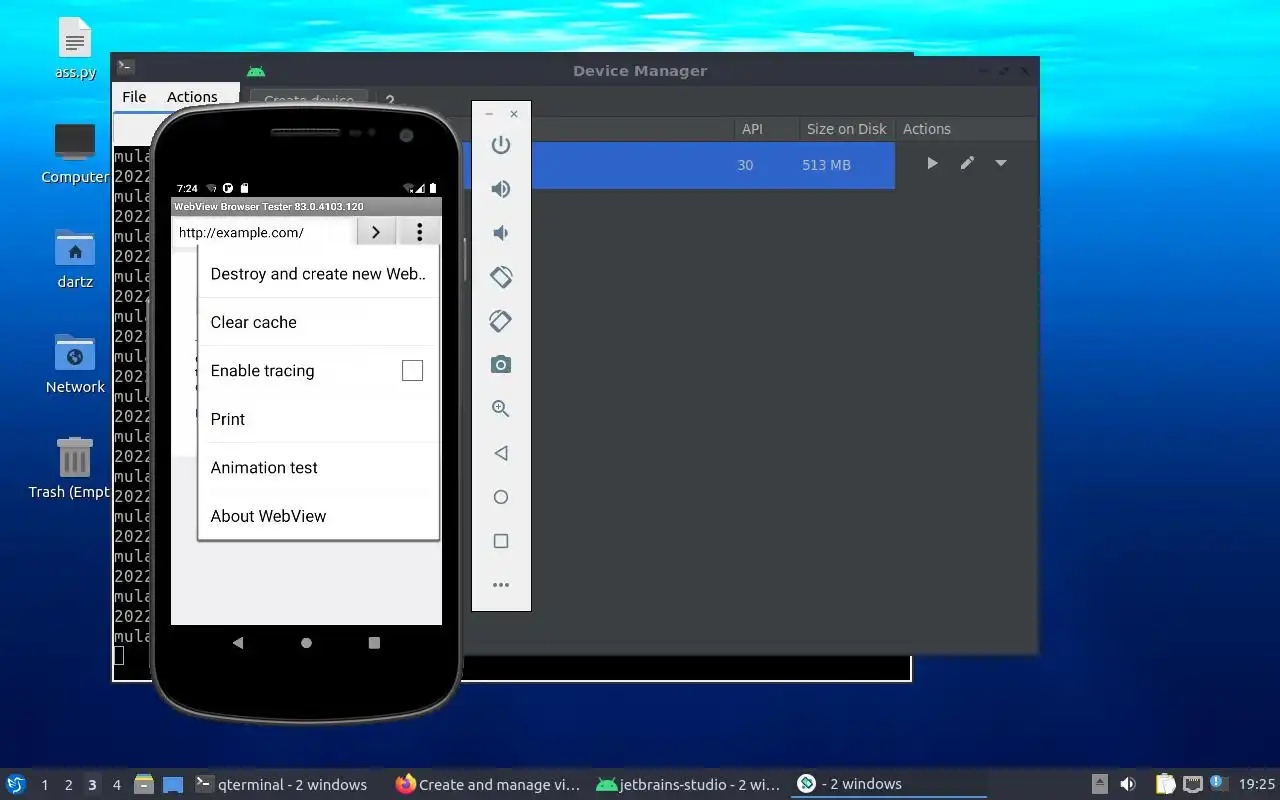Sort devices by API column header
1280x800 pixels.
tap(752, 129)
